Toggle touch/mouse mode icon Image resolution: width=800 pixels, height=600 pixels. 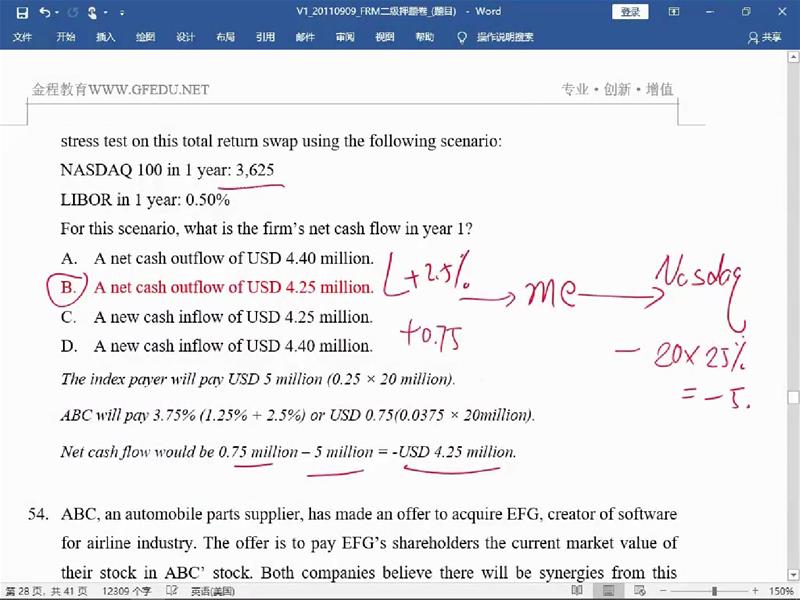[92, 12]
